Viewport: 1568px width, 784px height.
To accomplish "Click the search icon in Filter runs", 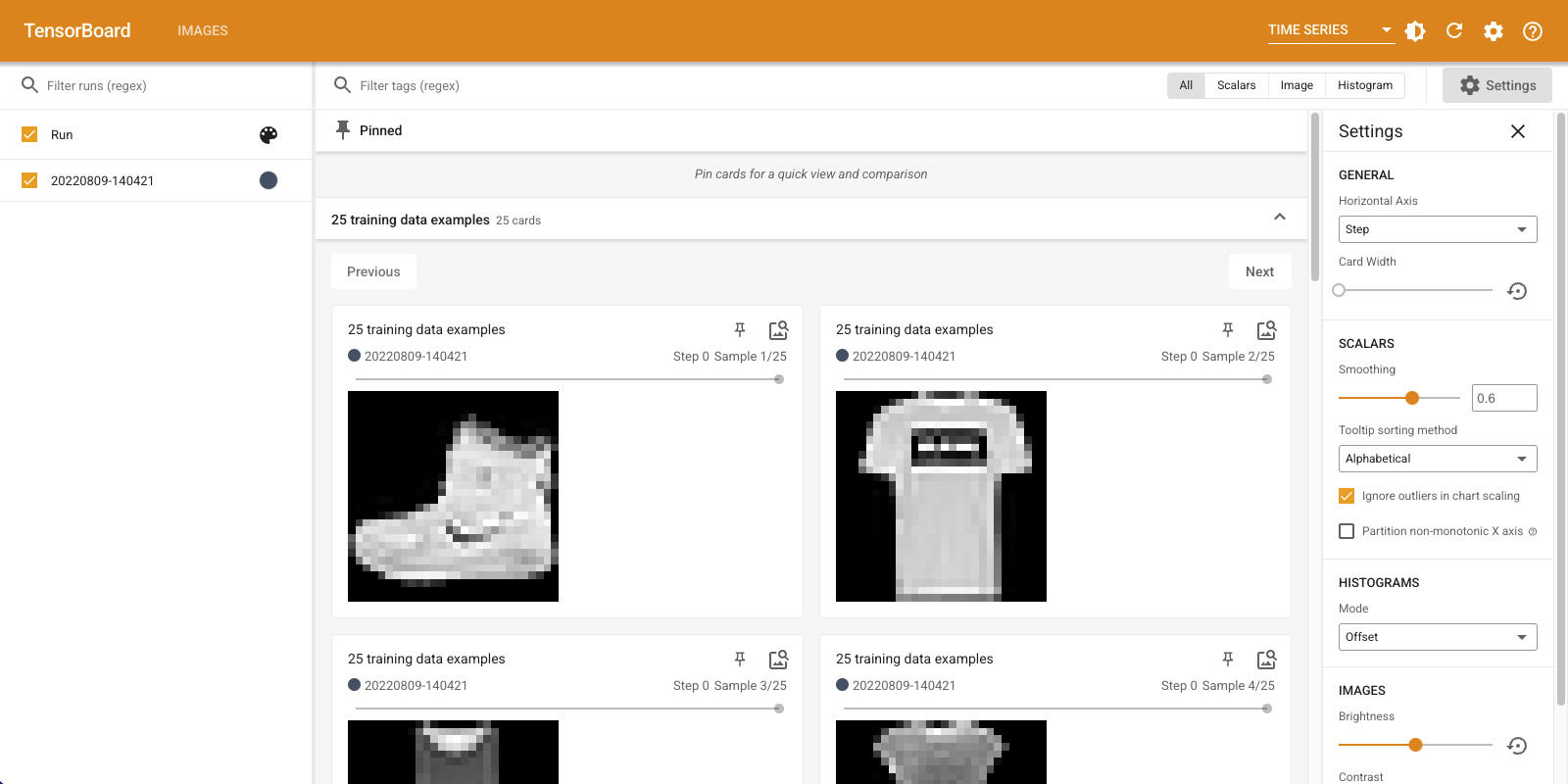I will pos(29,85).
